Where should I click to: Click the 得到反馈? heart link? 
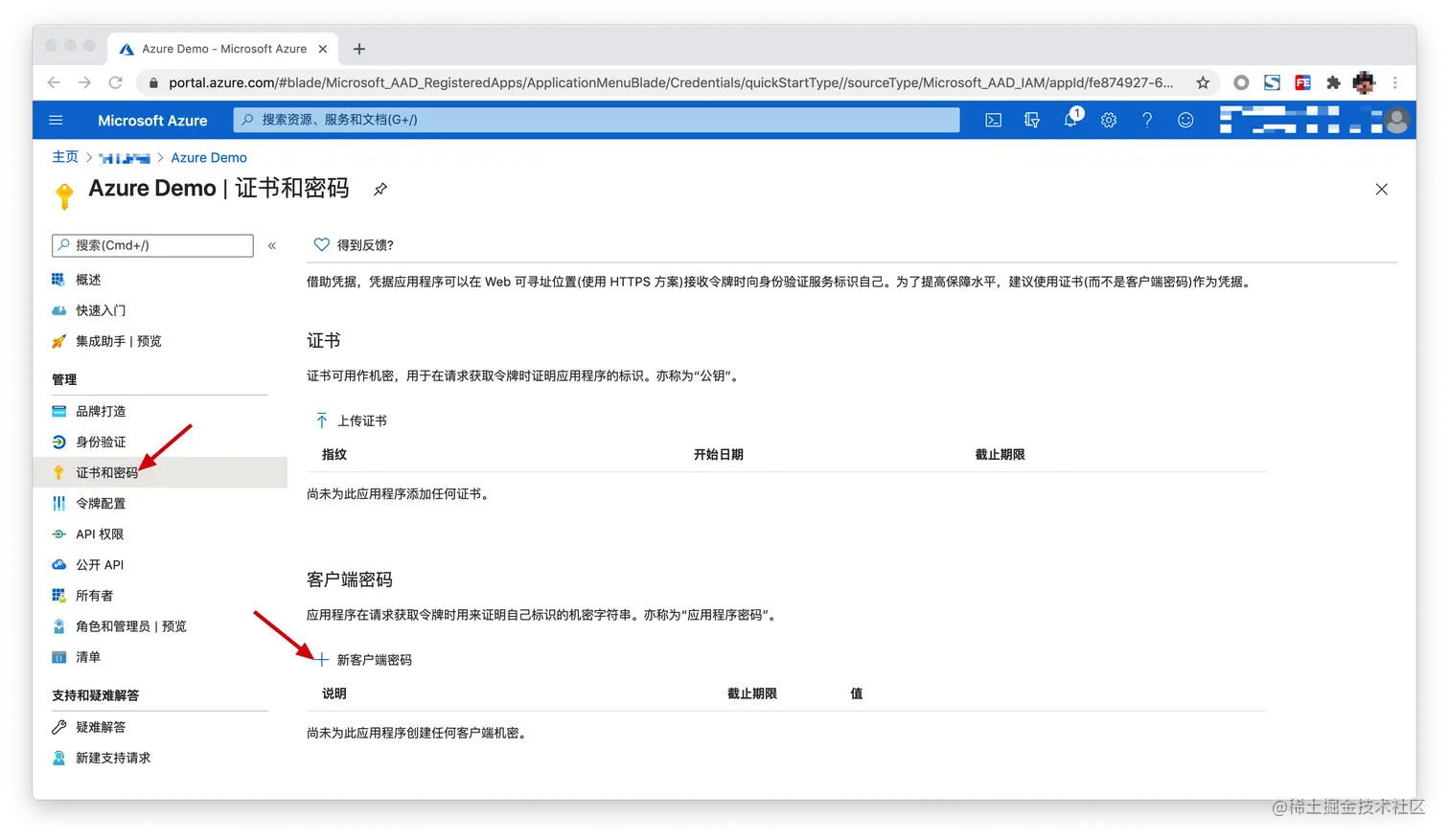click(x=354, y=245)
